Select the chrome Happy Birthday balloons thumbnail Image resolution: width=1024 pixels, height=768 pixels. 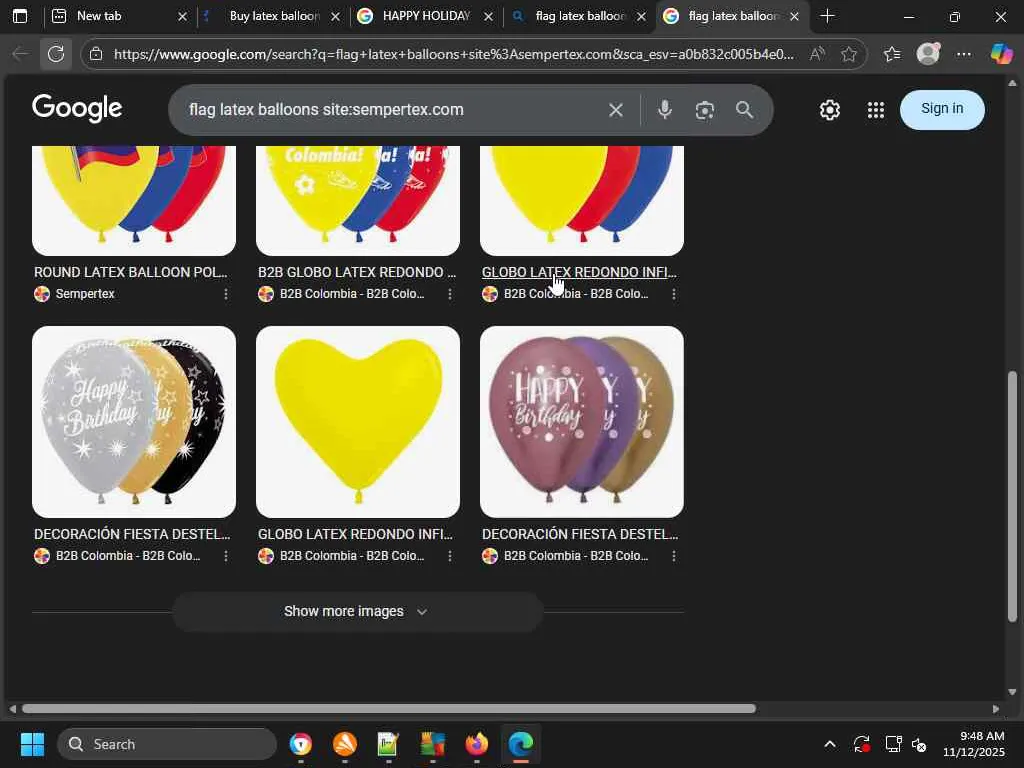click(x=582, y=422)
